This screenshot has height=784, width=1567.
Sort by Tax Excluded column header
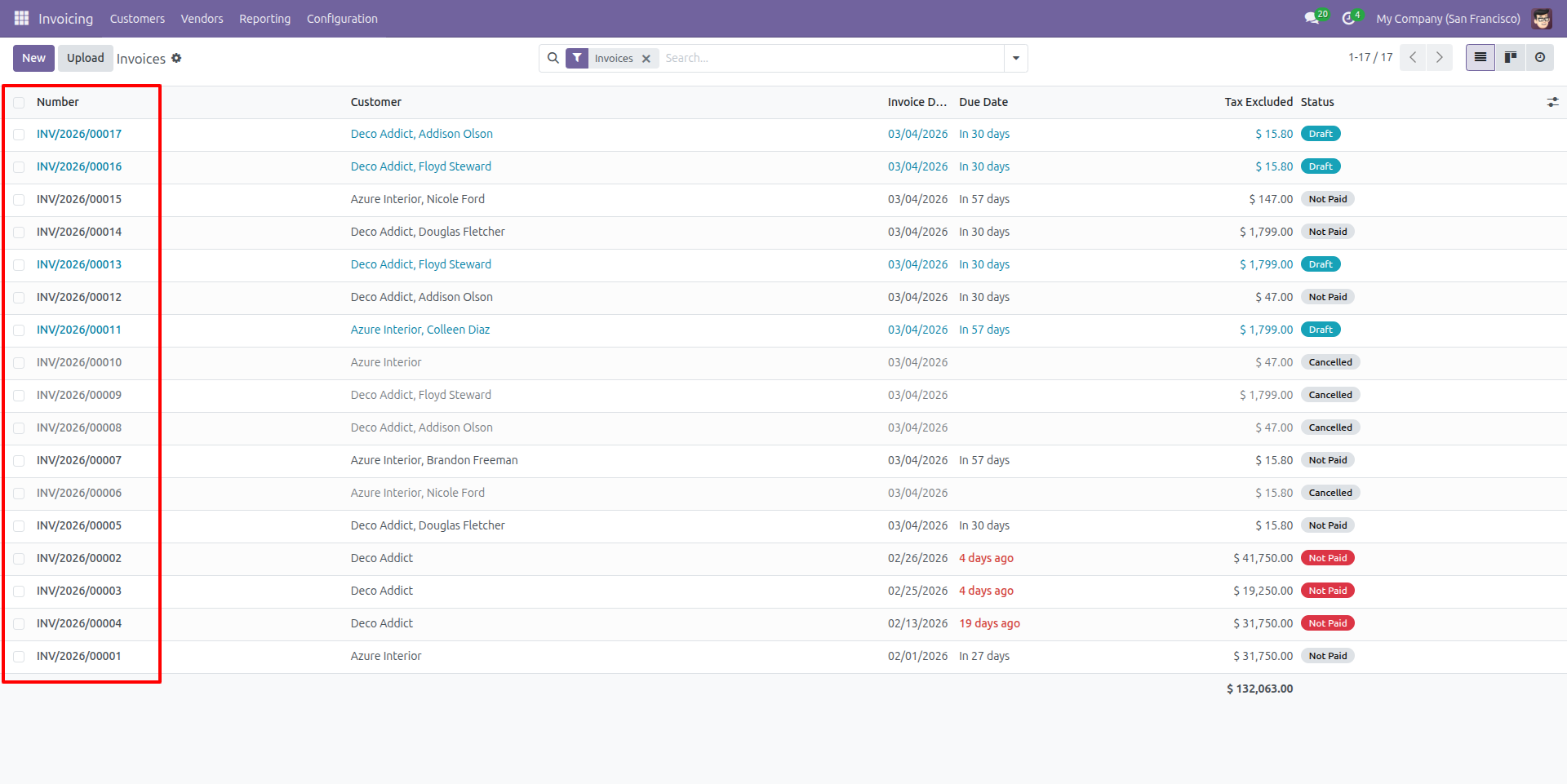click(1258, 102)
